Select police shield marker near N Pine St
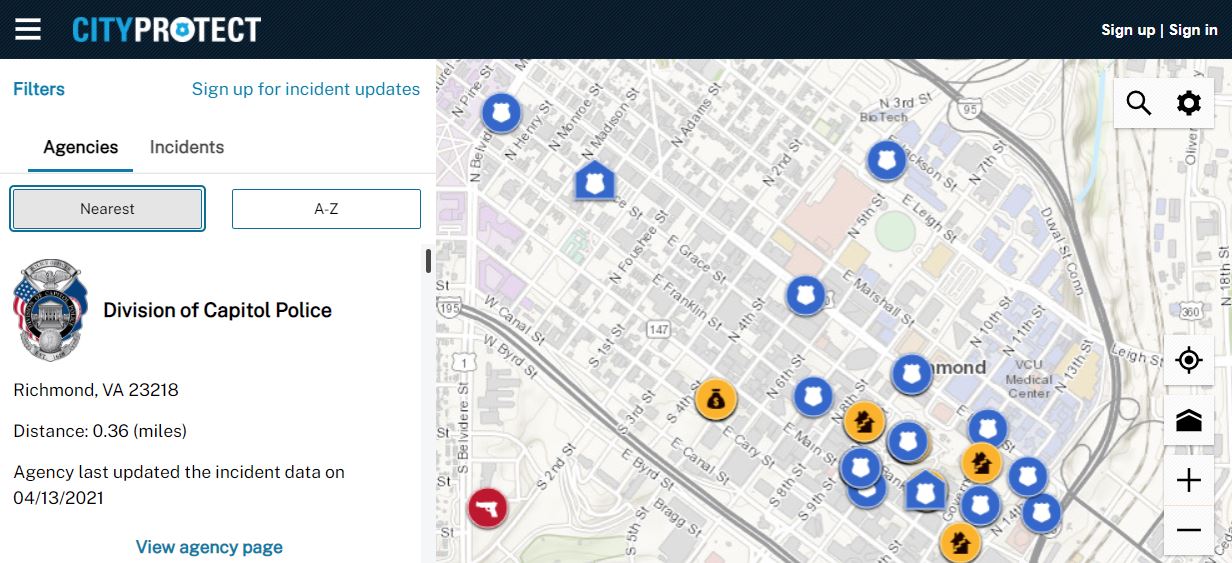Screen dimensions: 1232x563 502,112
